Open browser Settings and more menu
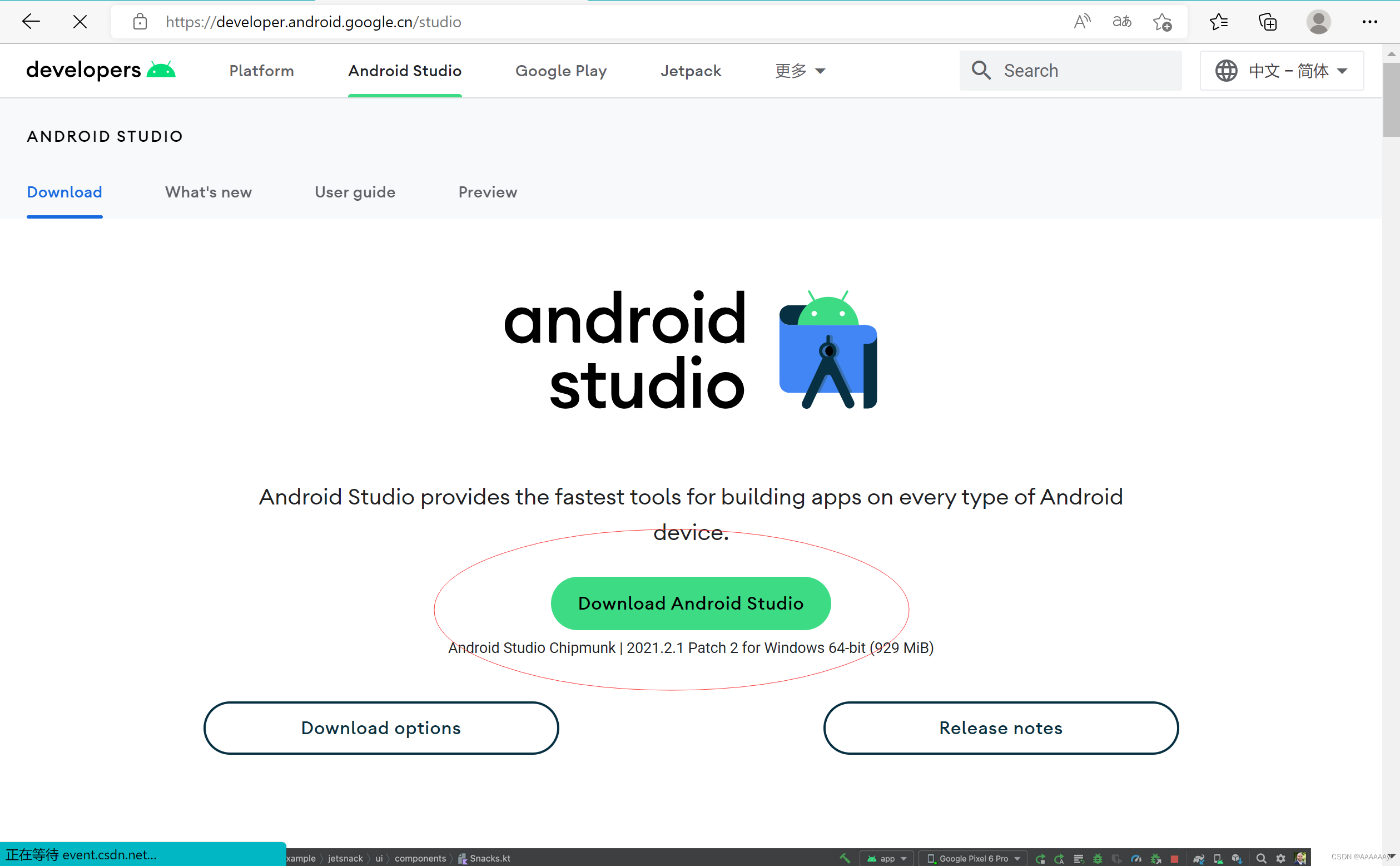 point(1369,22)
